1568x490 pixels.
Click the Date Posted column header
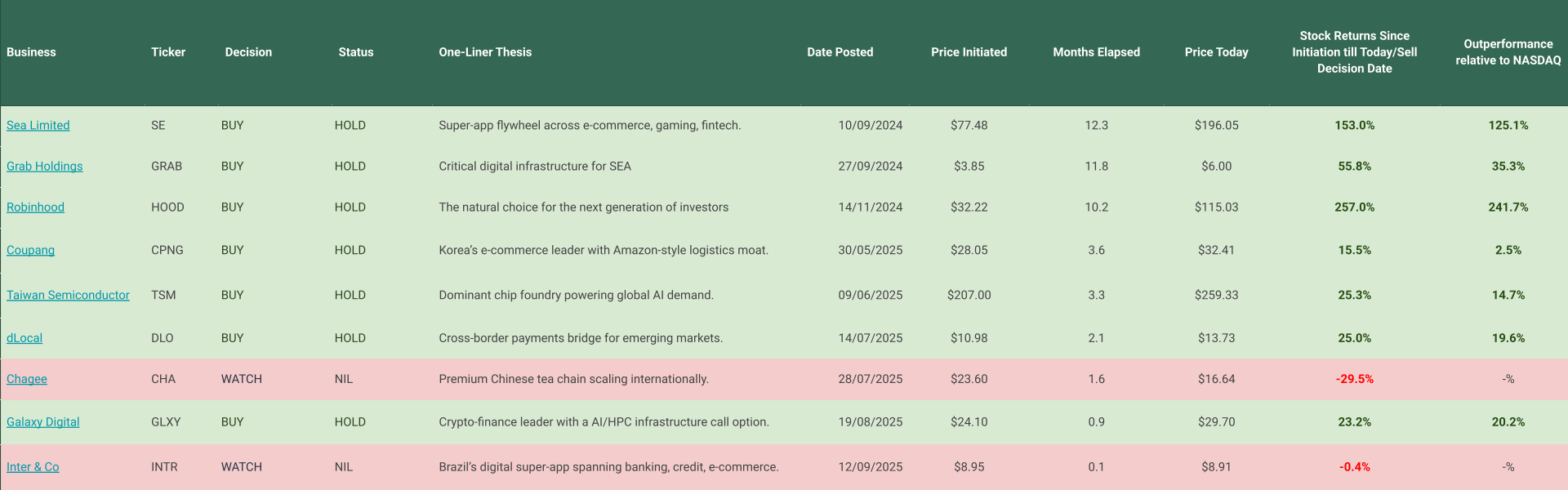pos(840,52)
